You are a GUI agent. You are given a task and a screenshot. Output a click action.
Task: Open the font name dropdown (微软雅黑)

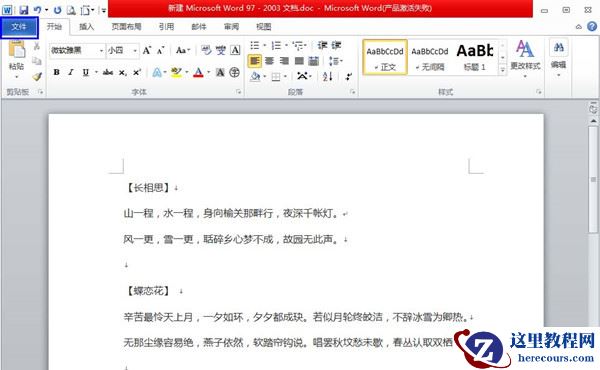tap(102, 51)
